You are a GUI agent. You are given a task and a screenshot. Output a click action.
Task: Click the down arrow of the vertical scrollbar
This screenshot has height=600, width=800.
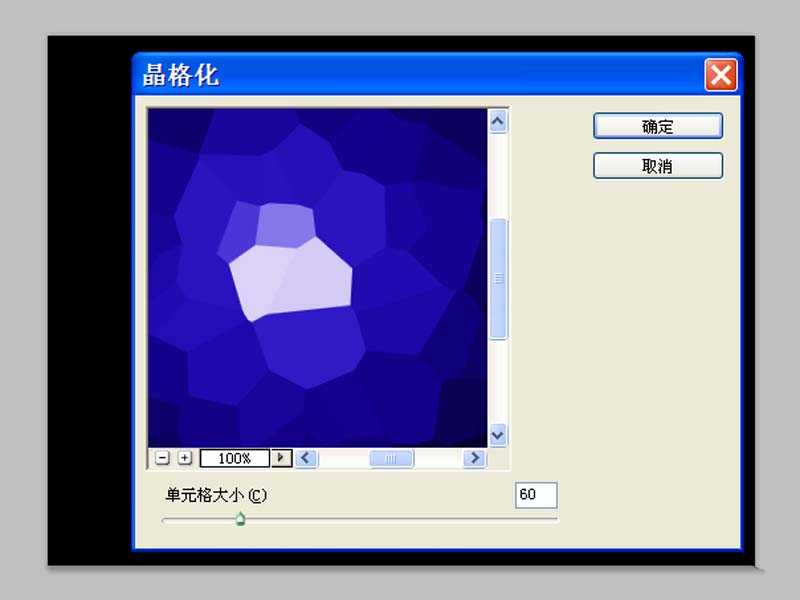[496, 435]
